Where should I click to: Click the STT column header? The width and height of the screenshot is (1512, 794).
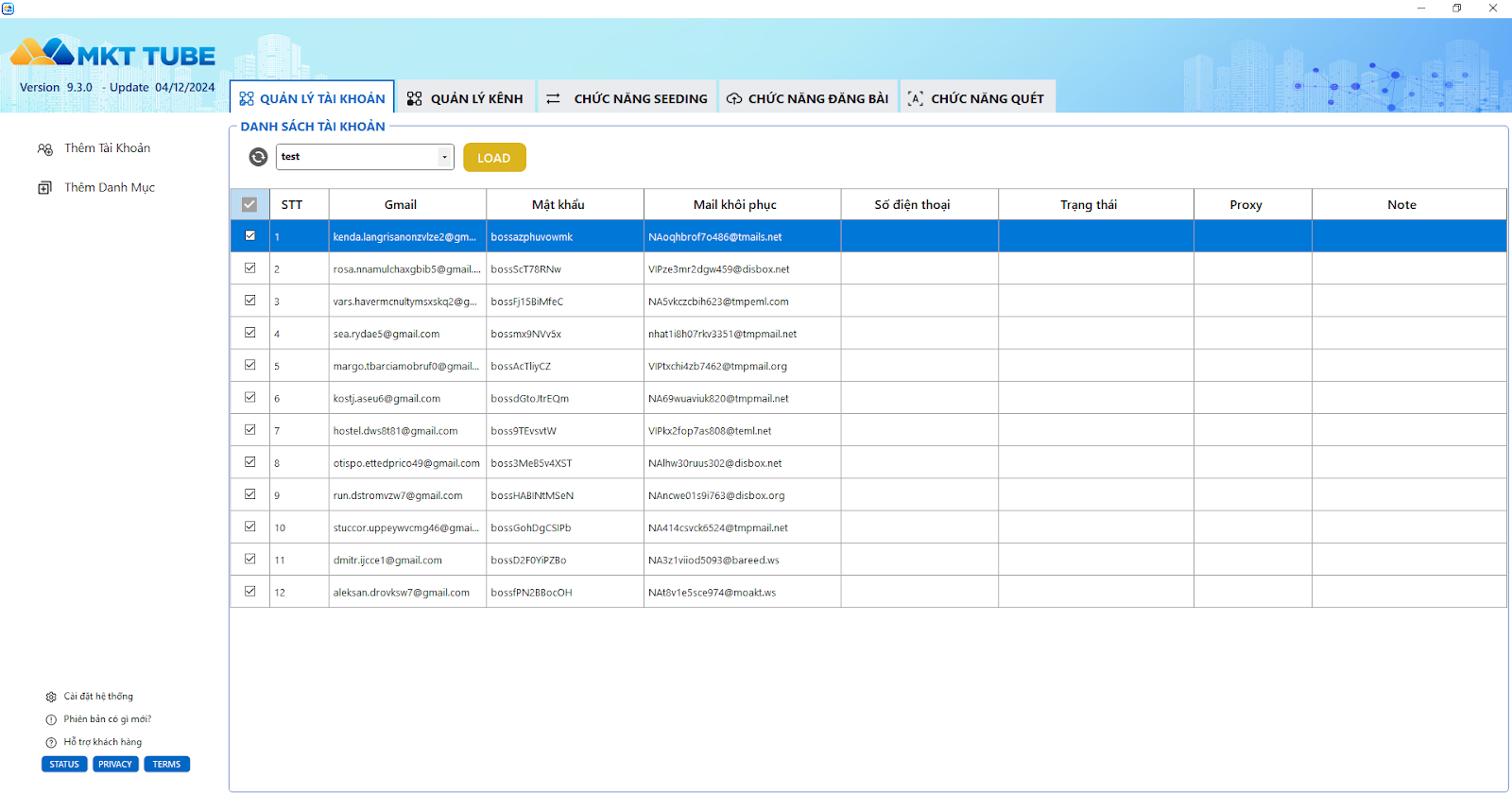coord(300,204)
